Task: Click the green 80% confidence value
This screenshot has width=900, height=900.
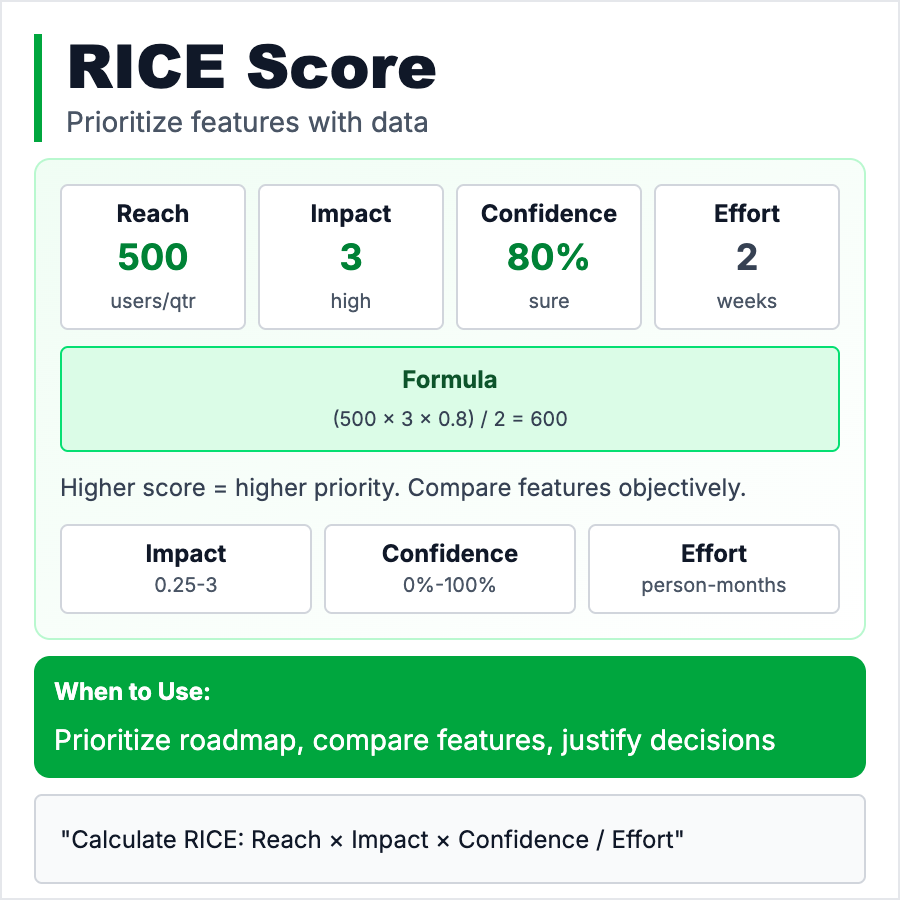Action: pos(549,258)
